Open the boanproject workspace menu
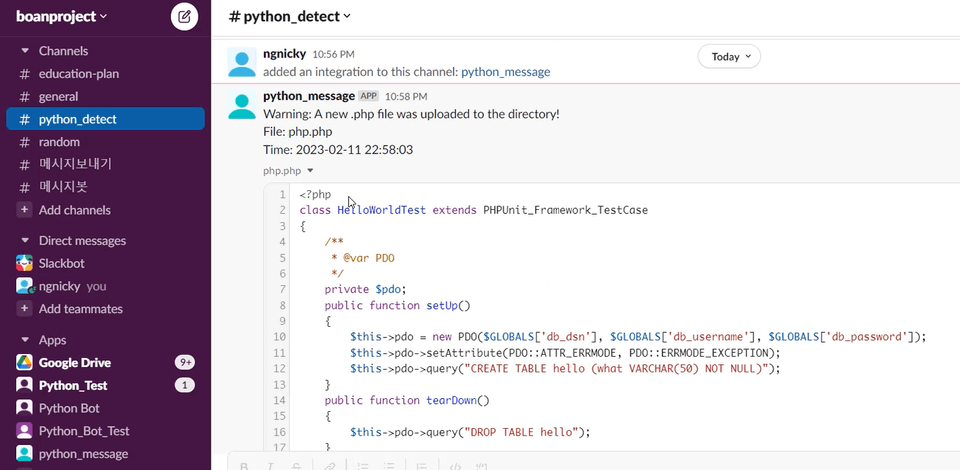The height and width of the screenshot is (470, 960). 61,17
